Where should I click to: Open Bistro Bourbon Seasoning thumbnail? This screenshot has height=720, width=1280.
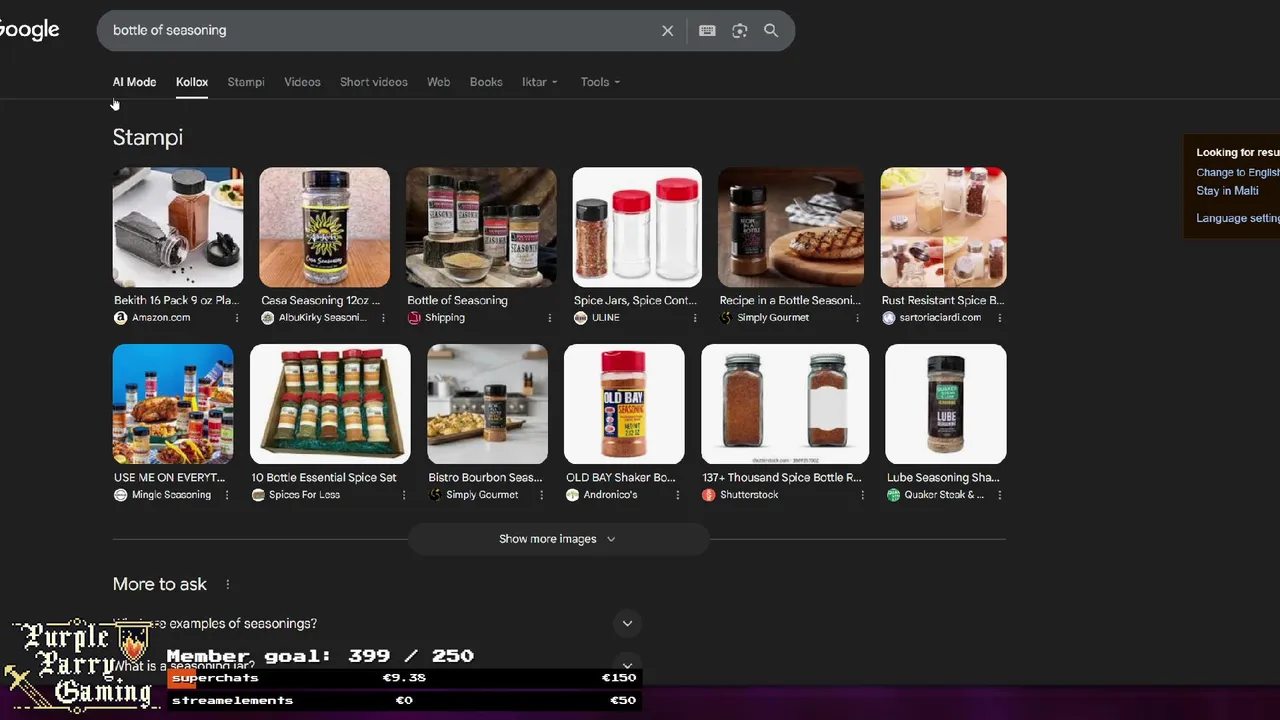(x=487, y=404)
